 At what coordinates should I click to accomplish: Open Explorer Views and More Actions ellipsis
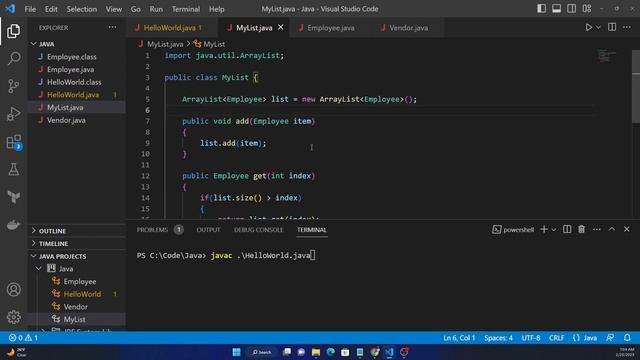pos(112,27)
